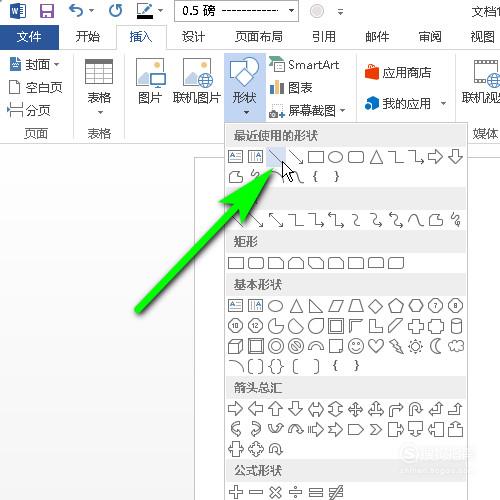Open the 应用商店 app store
The width and height of the screenshot is (500, 500).
coord(398,72)
